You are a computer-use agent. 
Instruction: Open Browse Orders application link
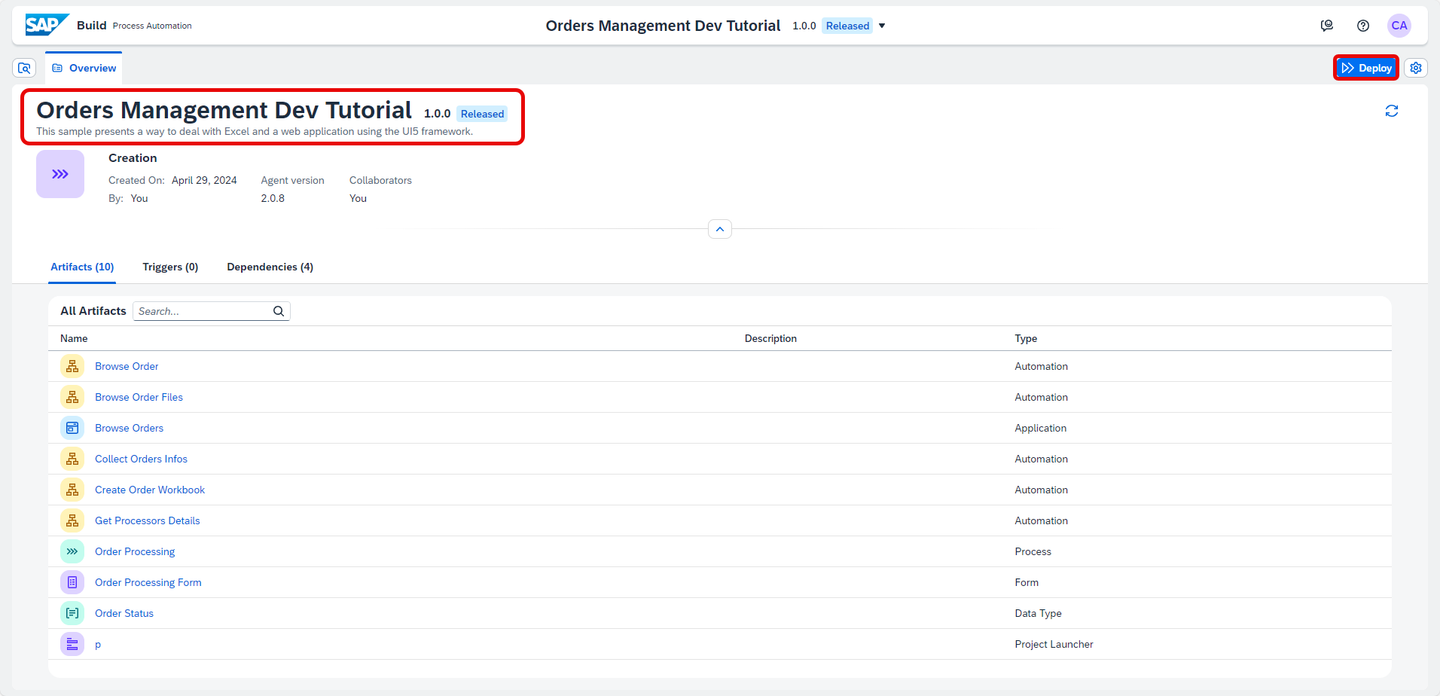point(129,429)
